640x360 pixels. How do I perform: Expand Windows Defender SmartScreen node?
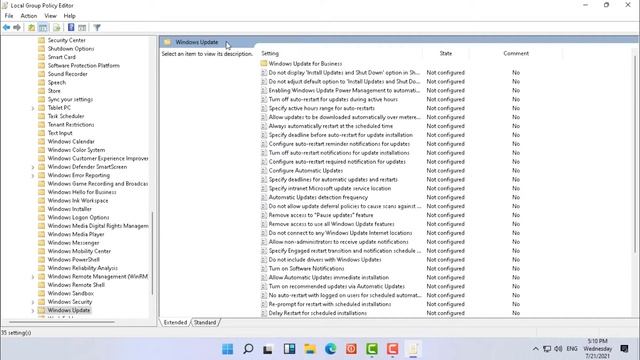click(x=33, y=167)
